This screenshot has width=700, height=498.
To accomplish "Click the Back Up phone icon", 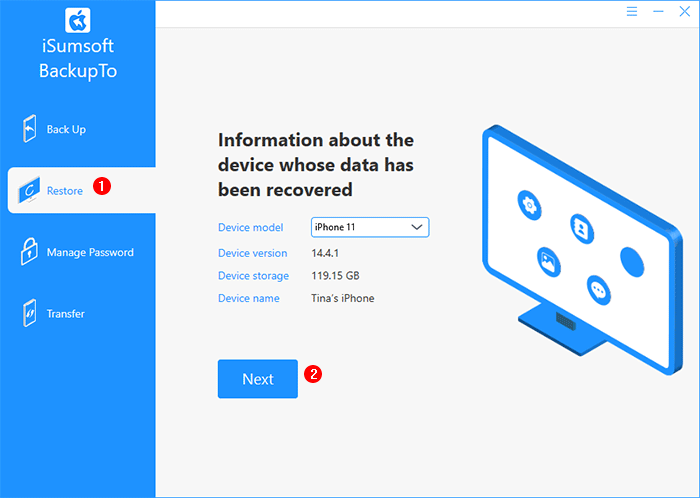I will 29,129.
